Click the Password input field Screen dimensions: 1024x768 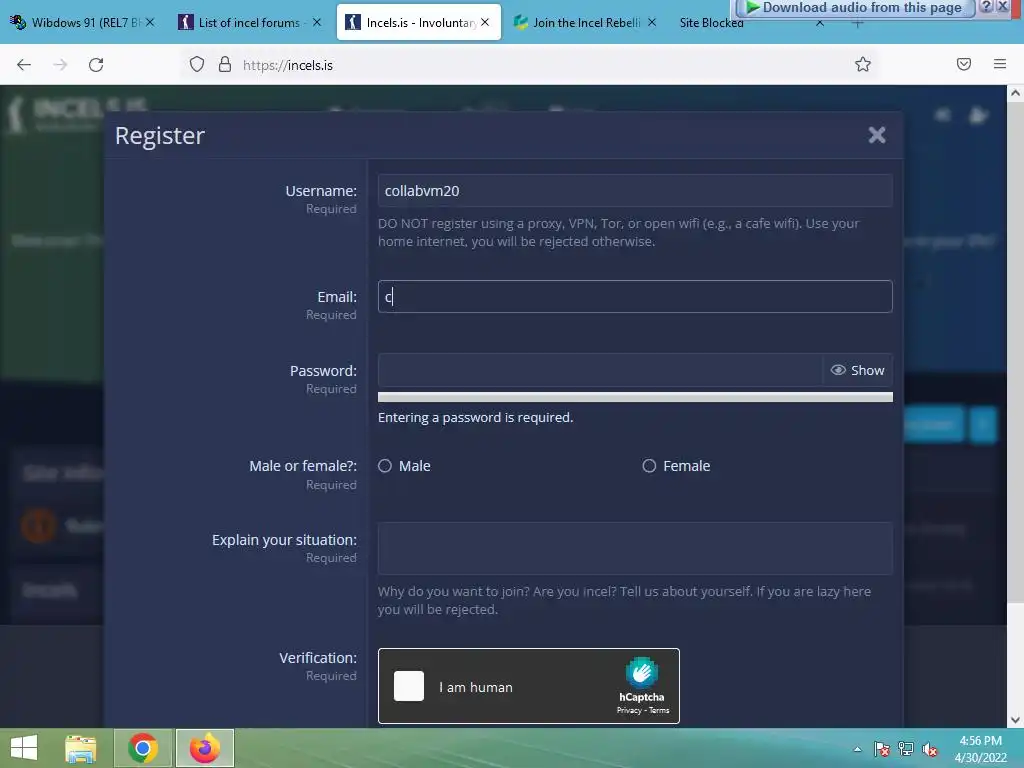point(600,370)
